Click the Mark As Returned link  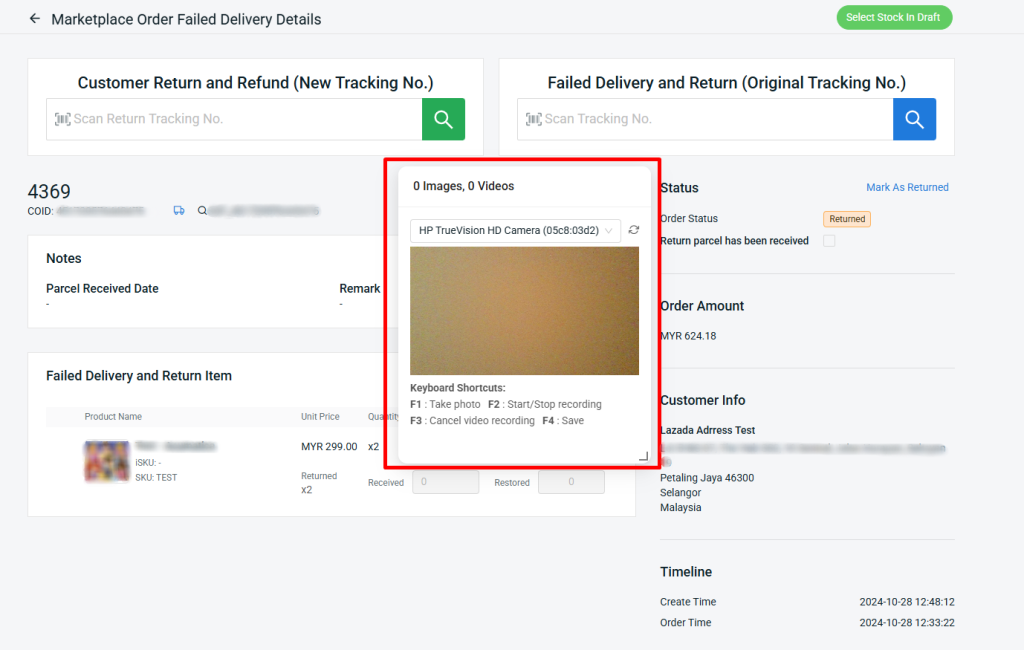point(907,187)
